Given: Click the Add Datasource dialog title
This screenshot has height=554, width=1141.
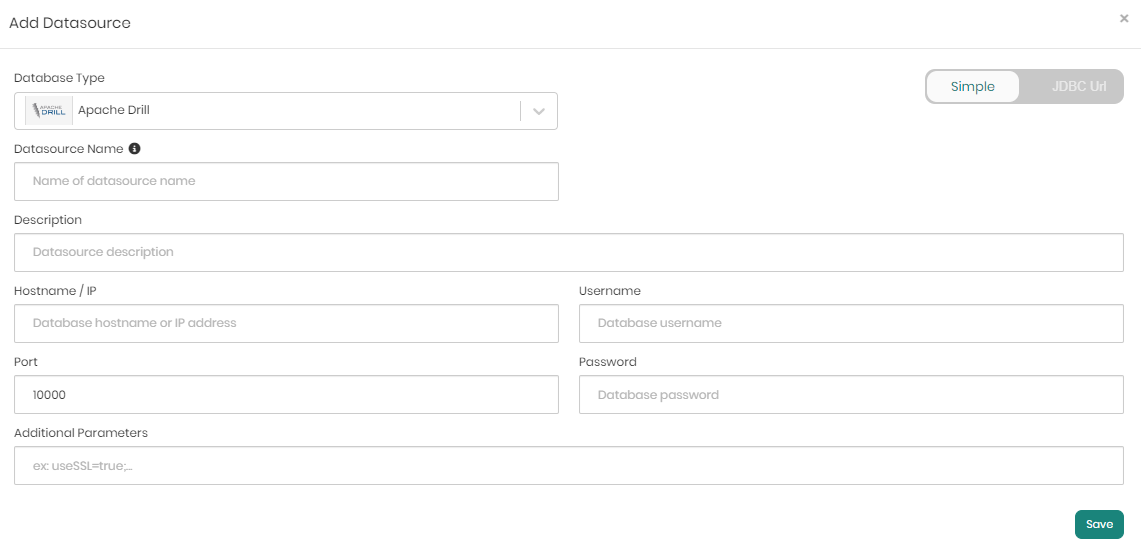Looking at the screenshot, I should pos(70,23).
